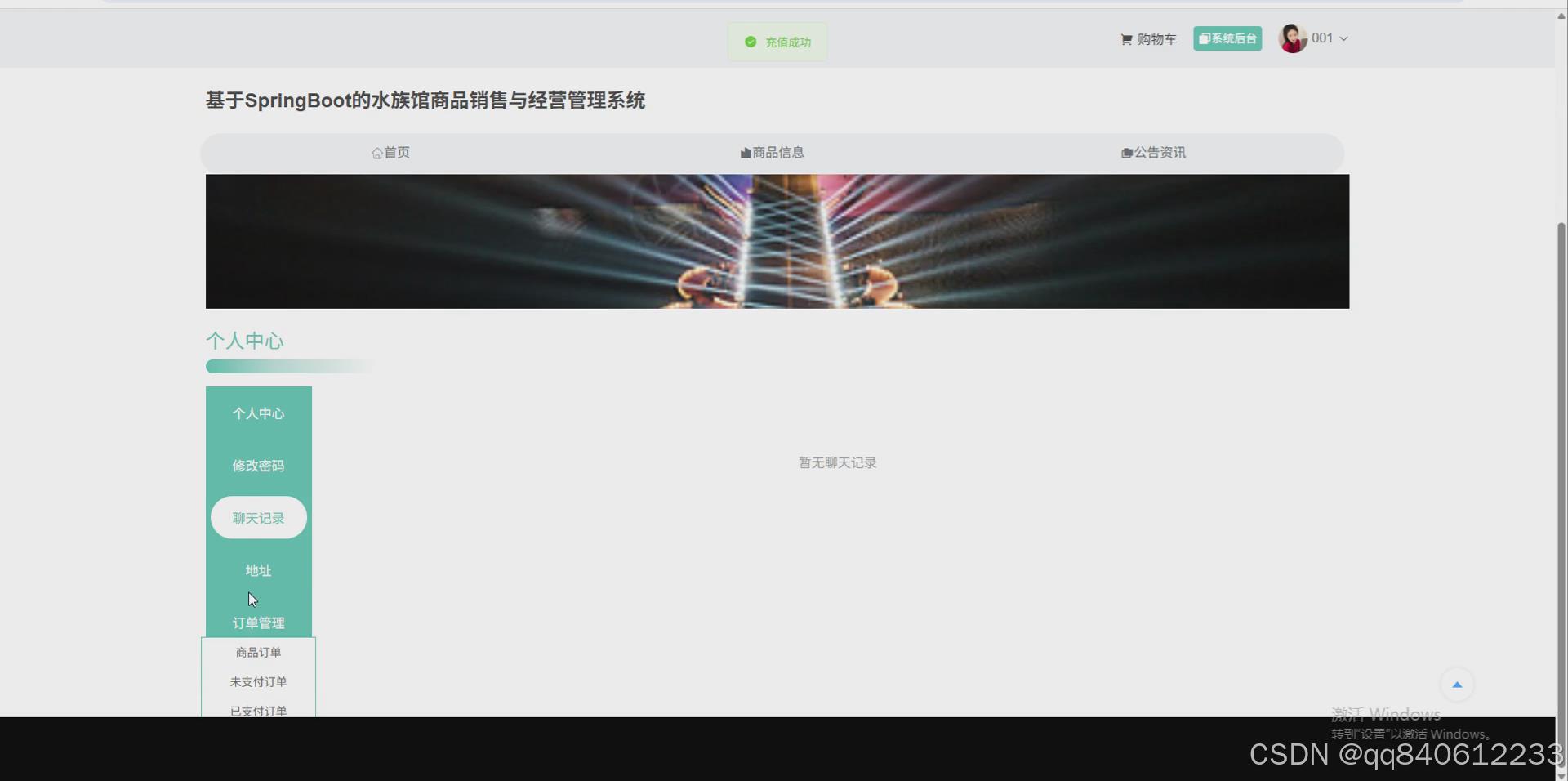Select 个人中心 in the sidebar menu
This screenshot has height=781, width=1568.
pyautogui.click(x=259, y=413)
